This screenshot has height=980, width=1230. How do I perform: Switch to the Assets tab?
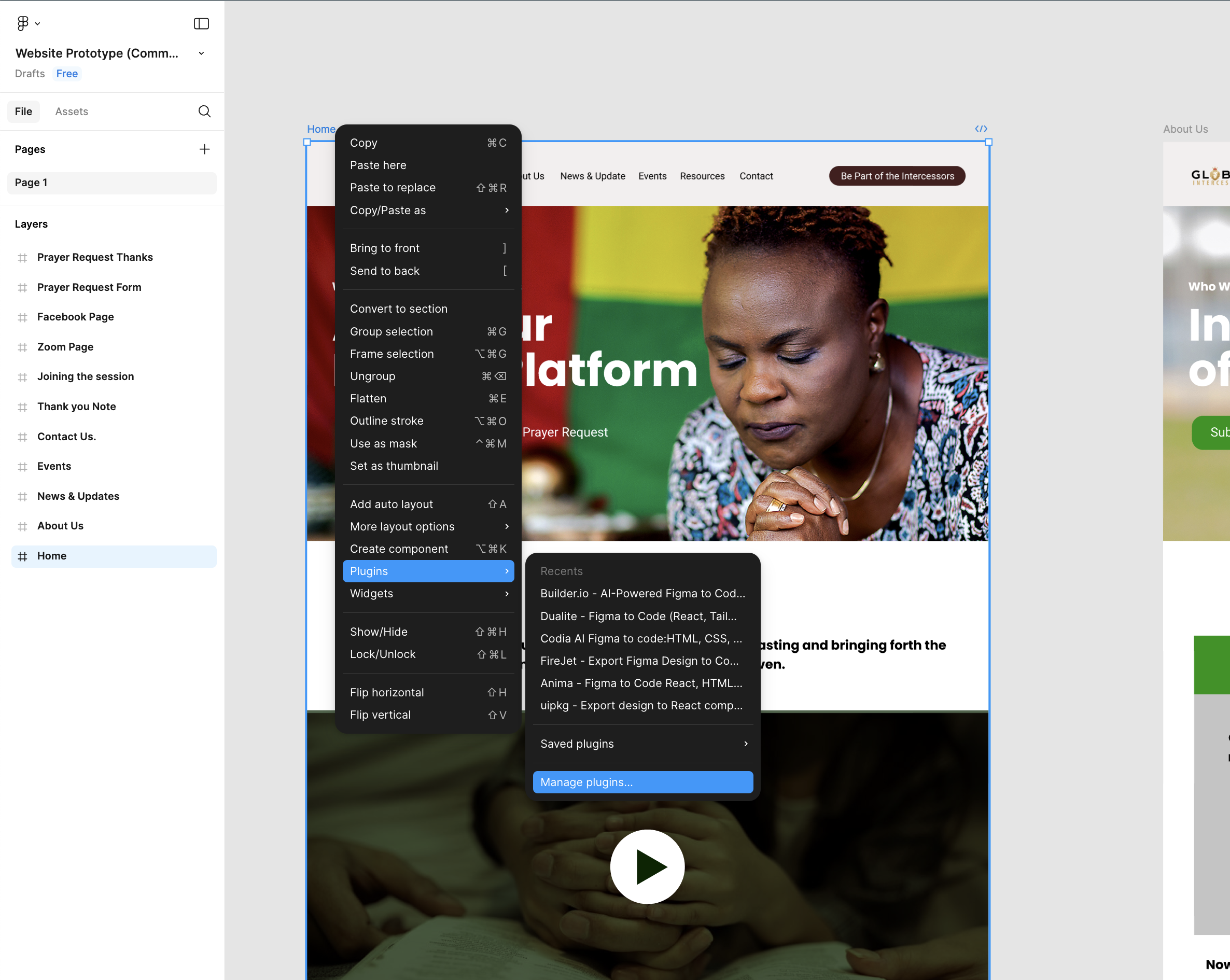pyautogui.click(x=72, y=111)
